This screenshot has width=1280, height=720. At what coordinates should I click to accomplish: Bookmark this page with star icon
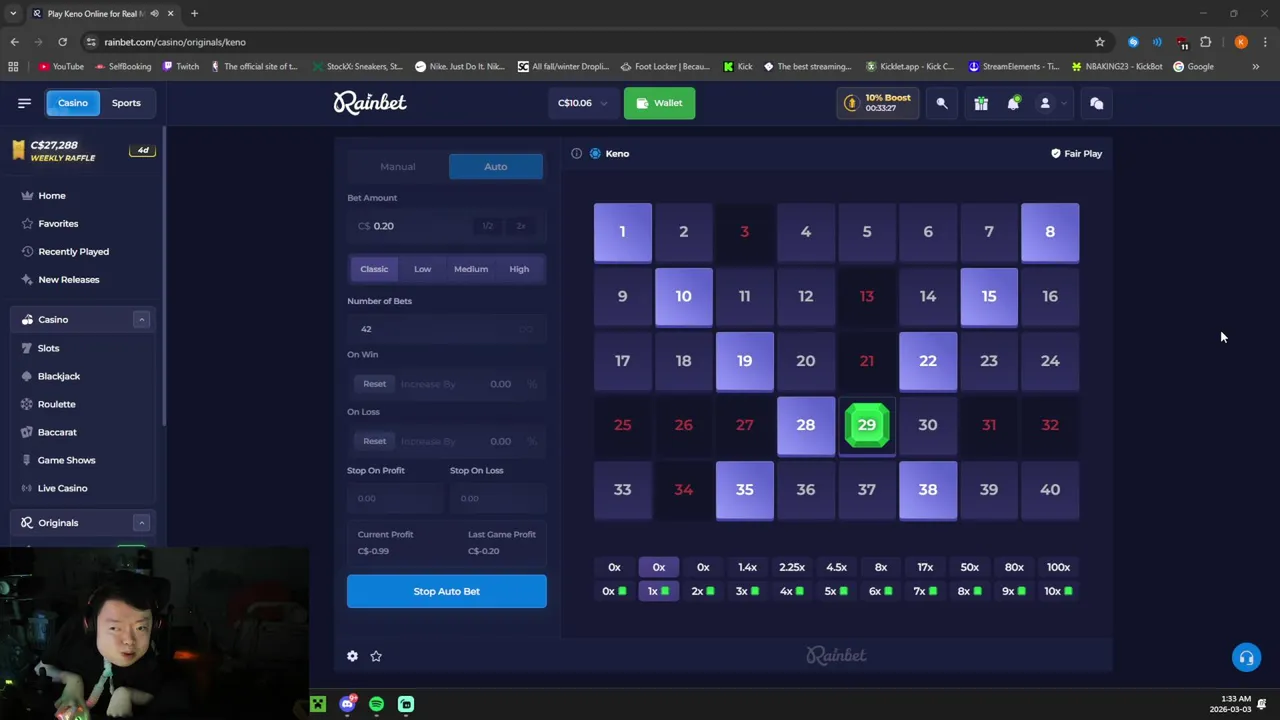[x=1100, y=42]
